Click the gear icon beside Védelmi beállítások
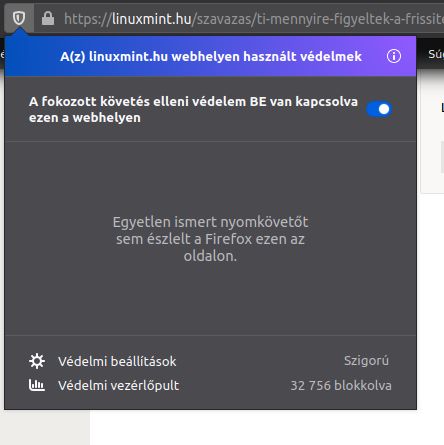444x445 pixels. click(x=37, y=361)
